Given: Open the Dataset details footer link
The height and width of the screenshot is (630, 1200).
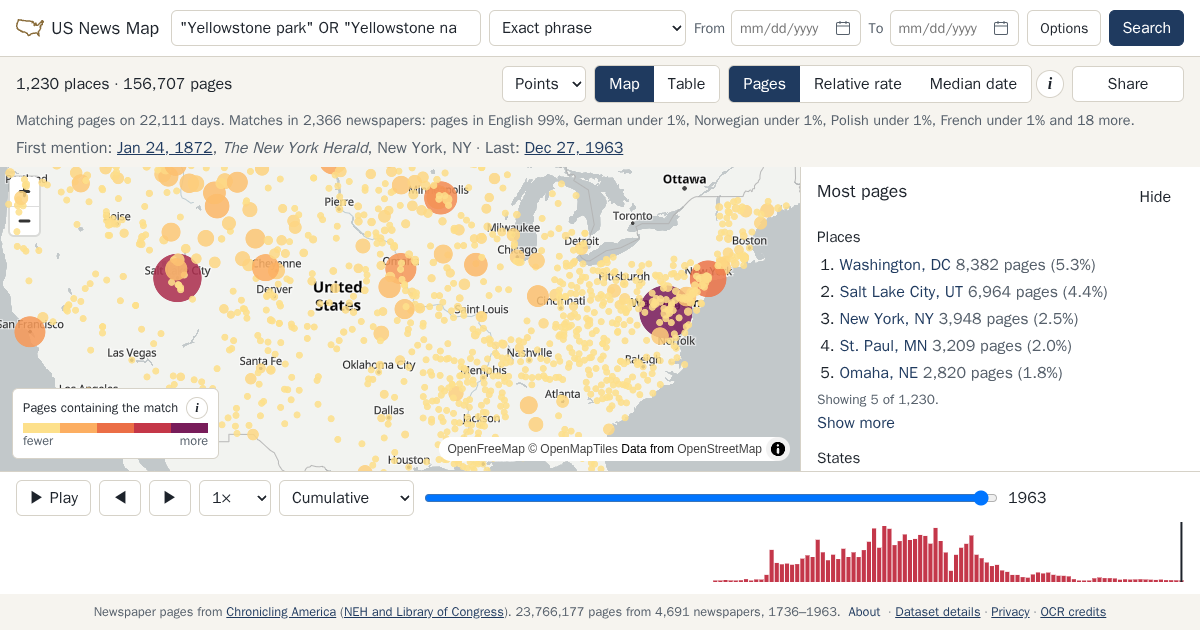Looking at the screenshot, I should coord(938,612).
